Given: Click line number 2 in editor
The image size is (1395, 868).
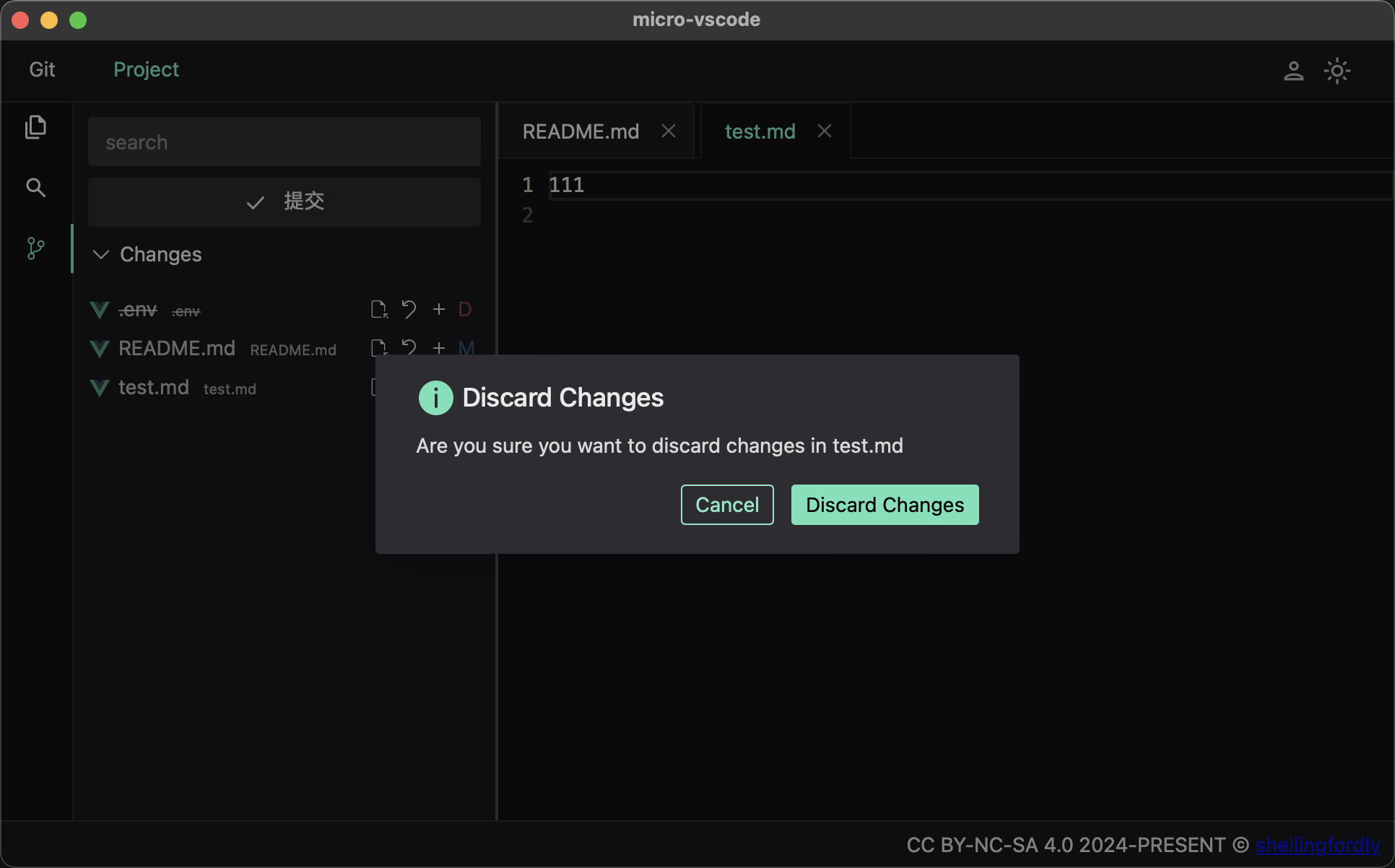Looking at the screenshot, I should pos(528,215).
